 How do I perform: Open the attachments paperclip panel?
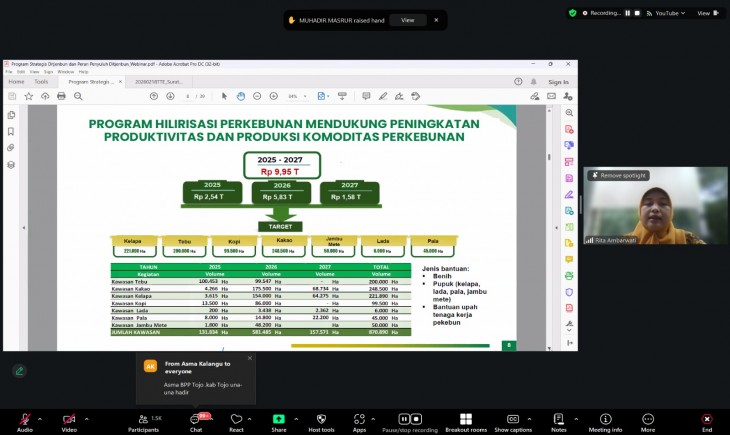click(11, 148)
